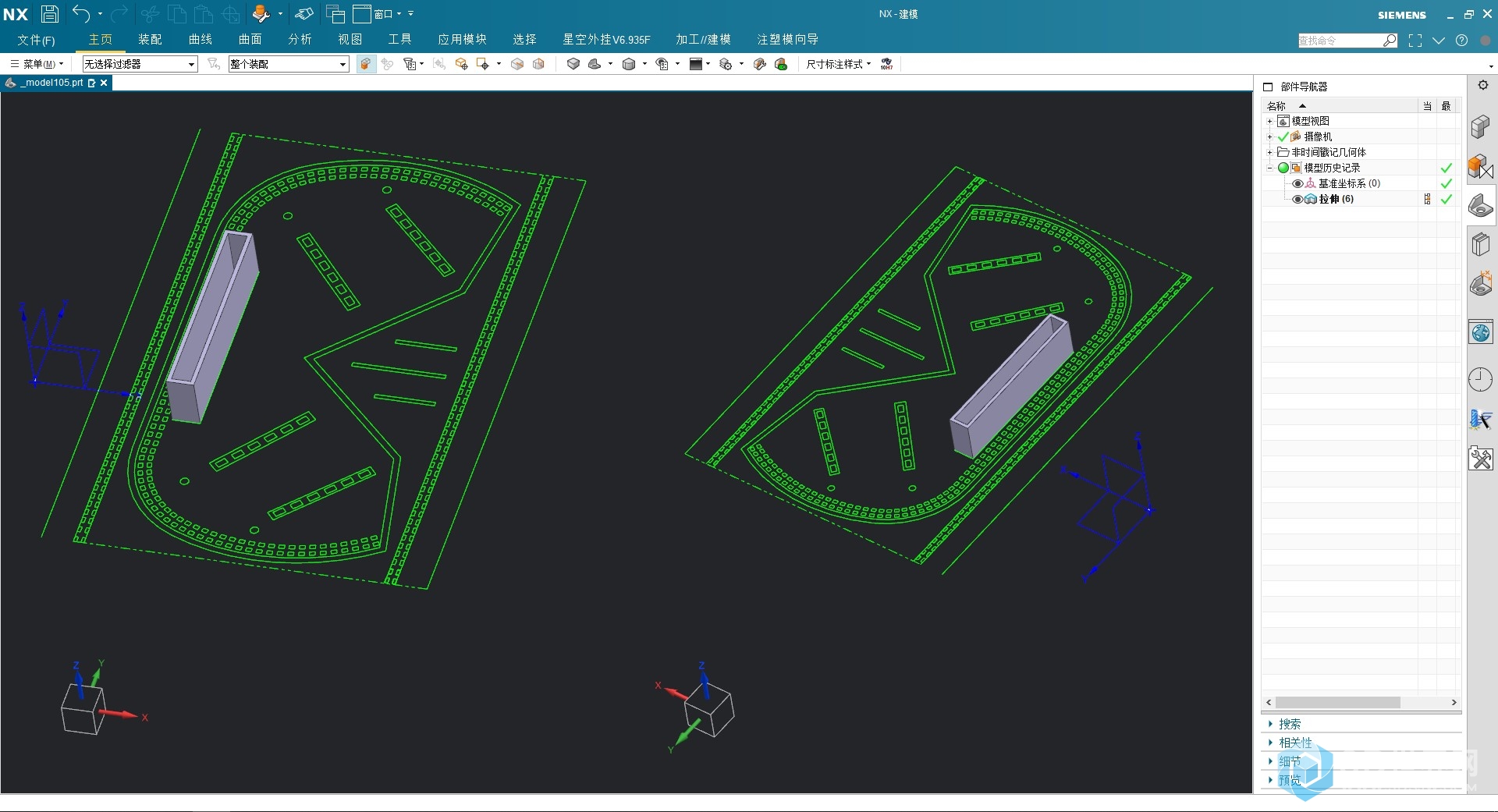Open the web browser globe sidebar icon

coord(1481,333)
